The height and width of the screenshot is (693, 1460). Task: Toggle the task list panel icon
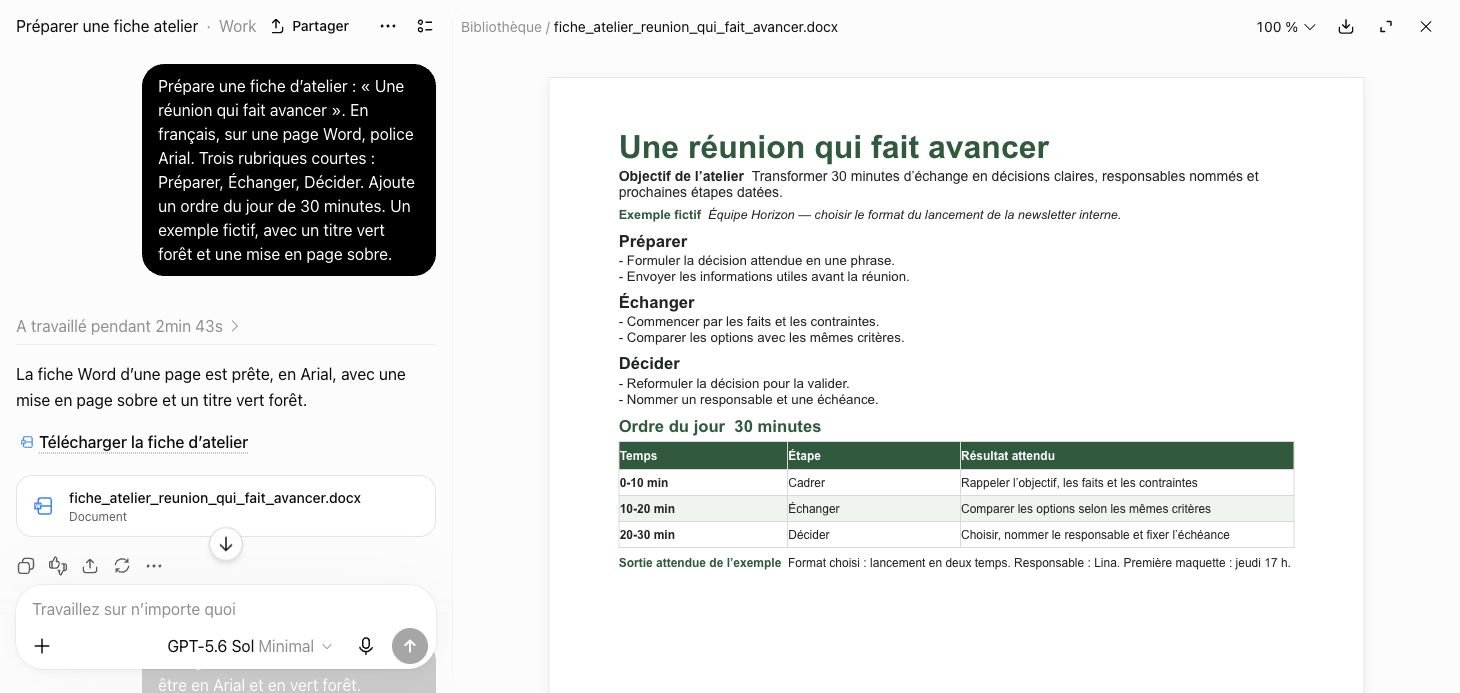[425, 26]
